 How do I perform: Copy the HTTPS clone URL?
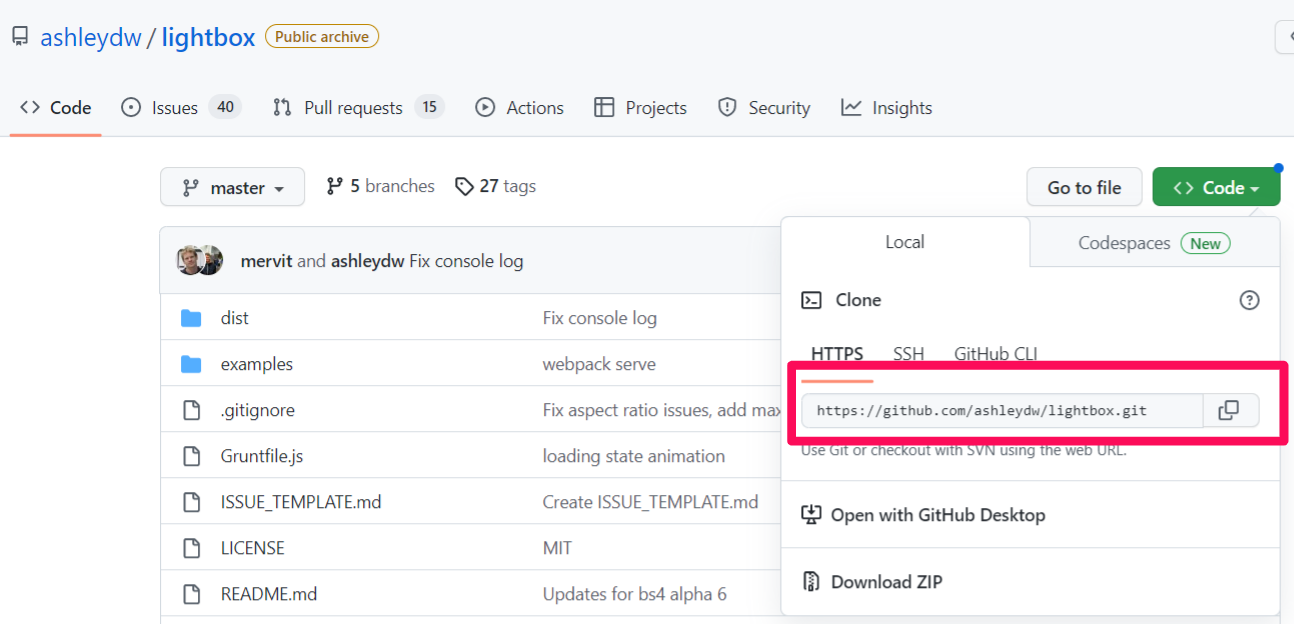[x=1229, y=410]
